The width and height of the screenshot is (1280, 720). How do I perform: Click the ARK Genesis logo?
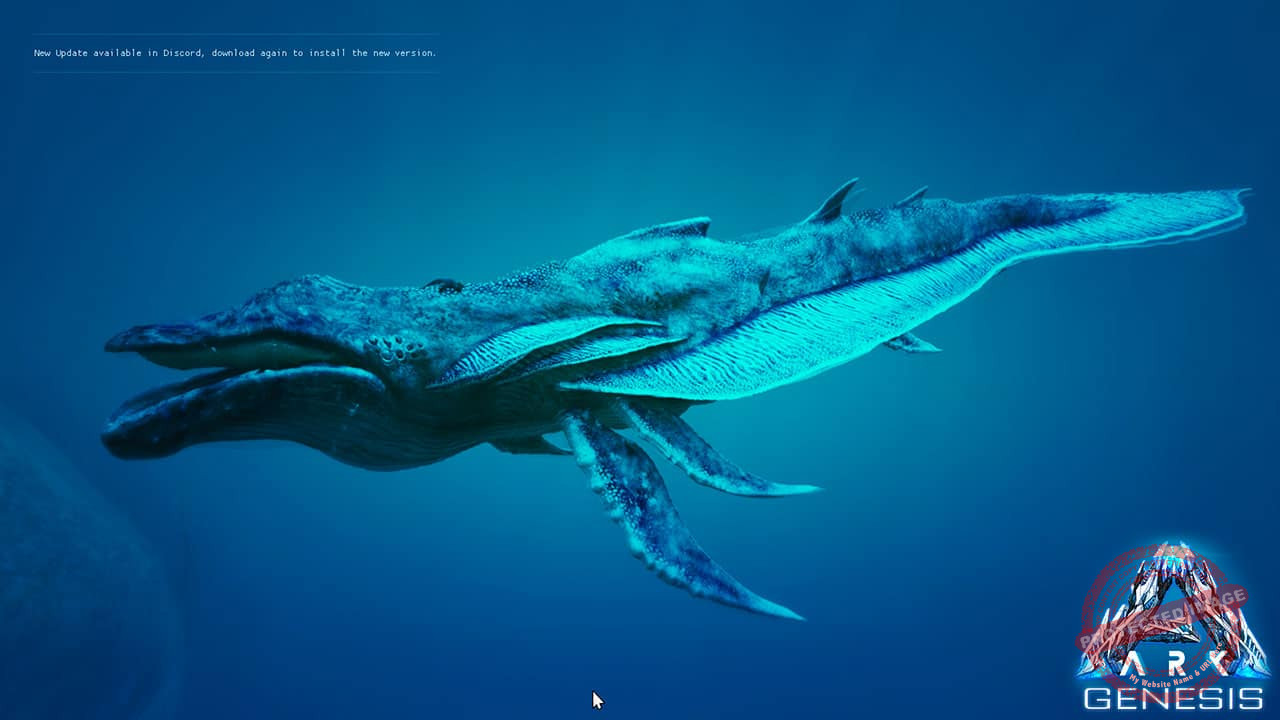click(x=1172, y=626)
